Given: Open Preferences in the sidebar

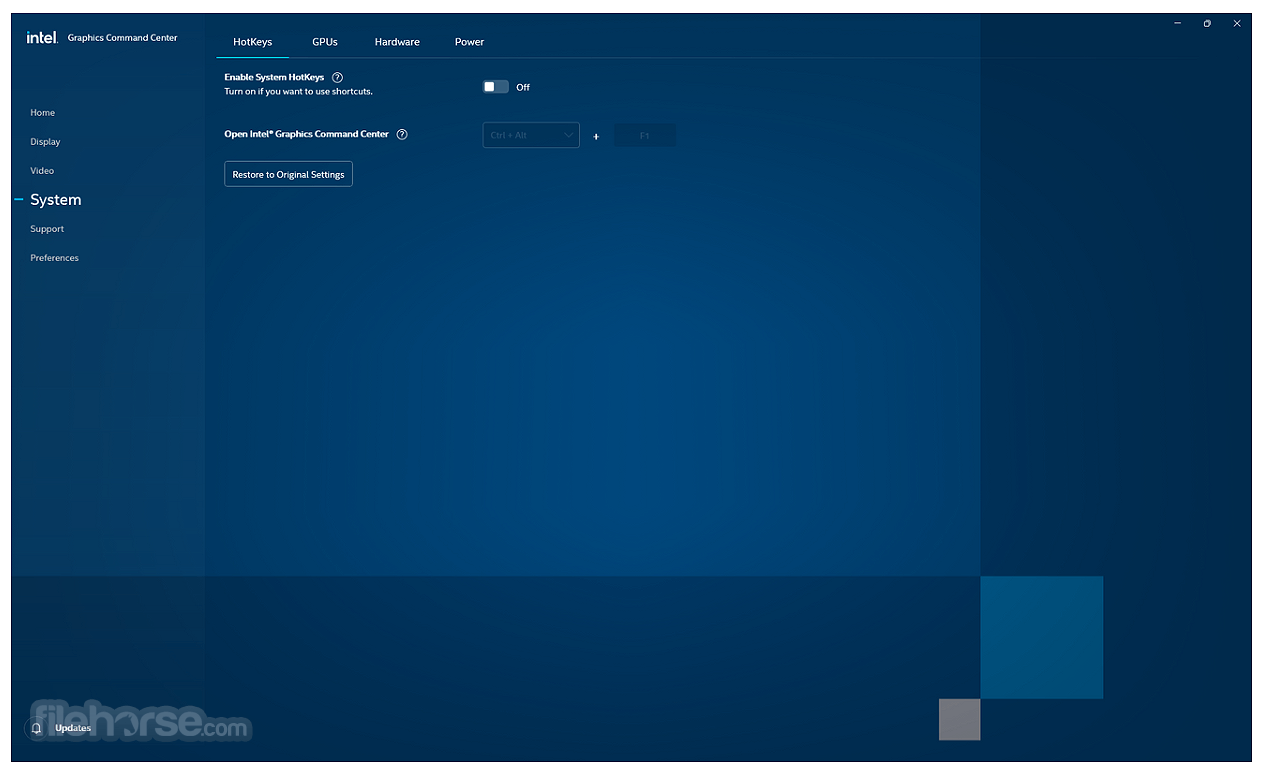Looking at the screenshot, I should click(x=54, y=258).
